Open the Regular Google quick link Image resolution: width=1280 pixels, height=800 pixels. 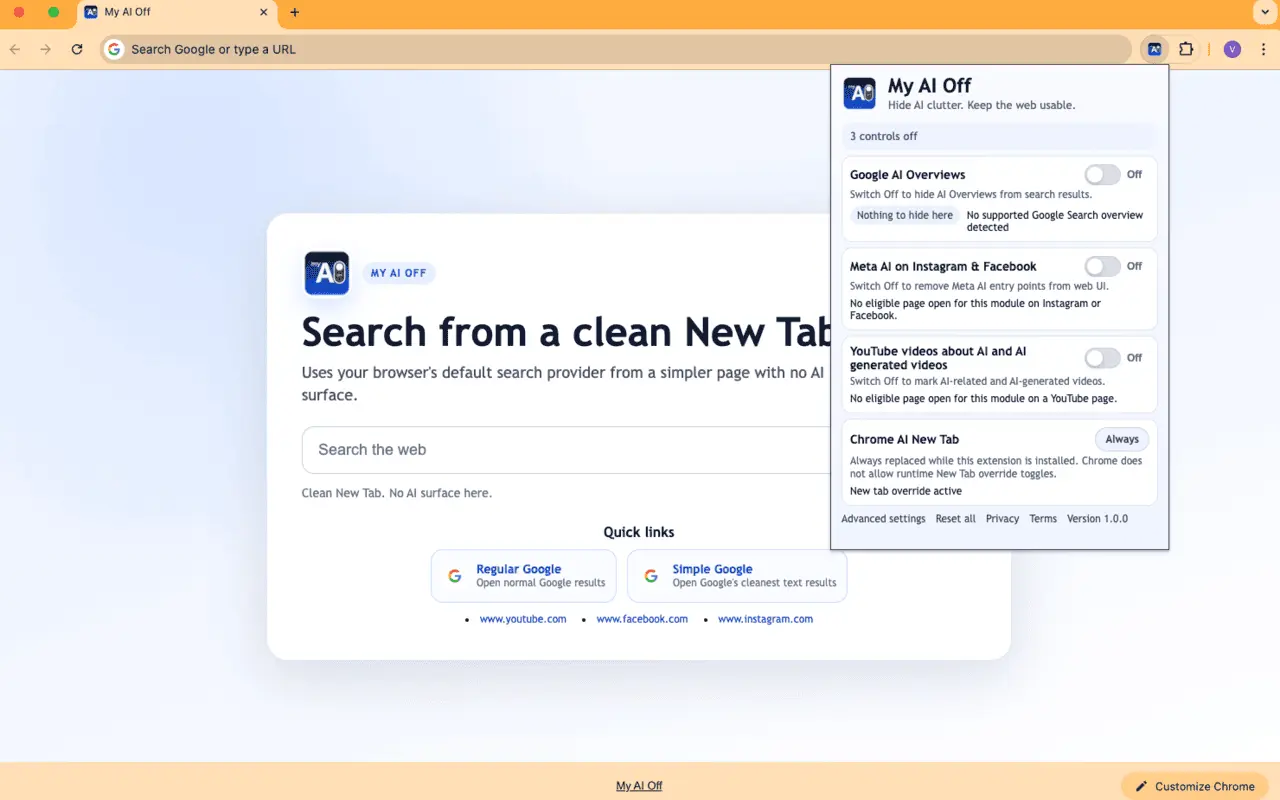pyautogui.click(x=523, y=576)
